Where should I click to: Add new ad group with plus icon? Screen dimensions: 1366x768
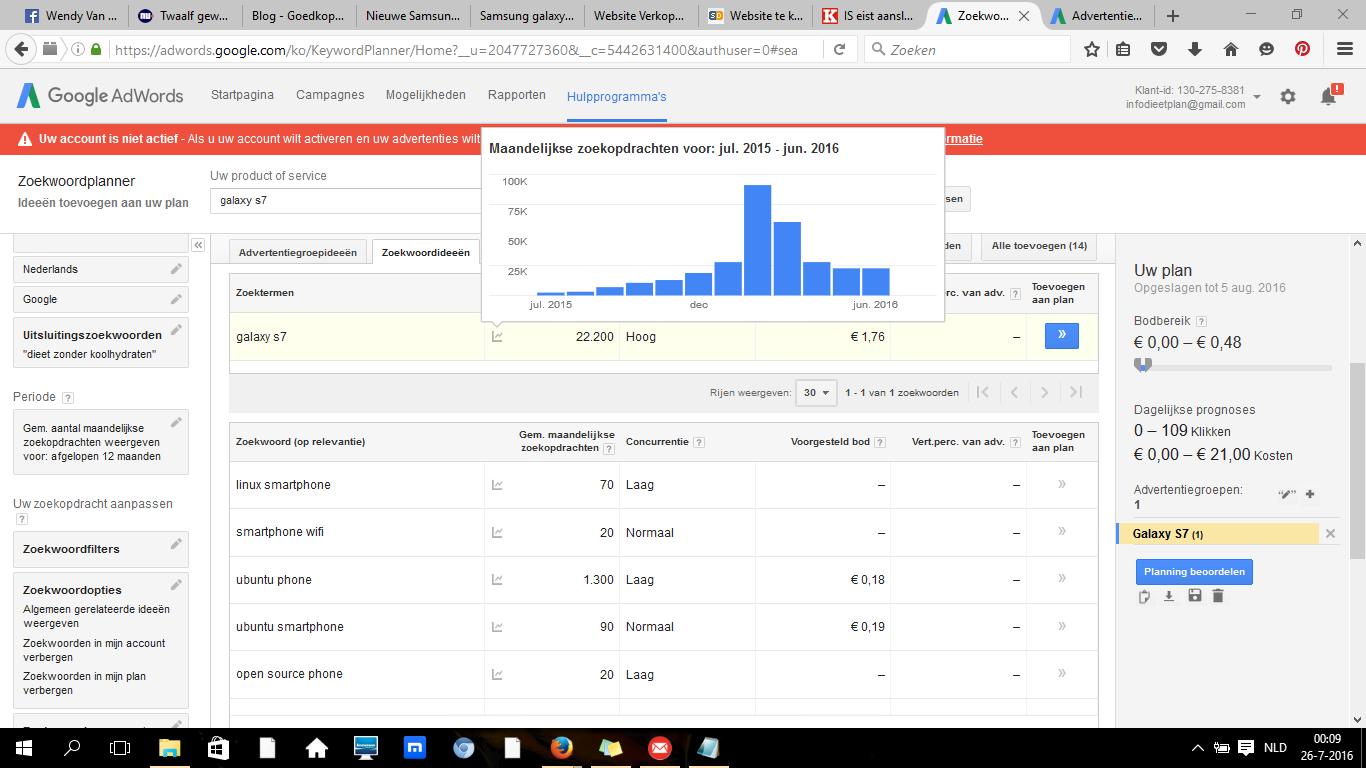pyautogui.click(x=1310, y=494)
